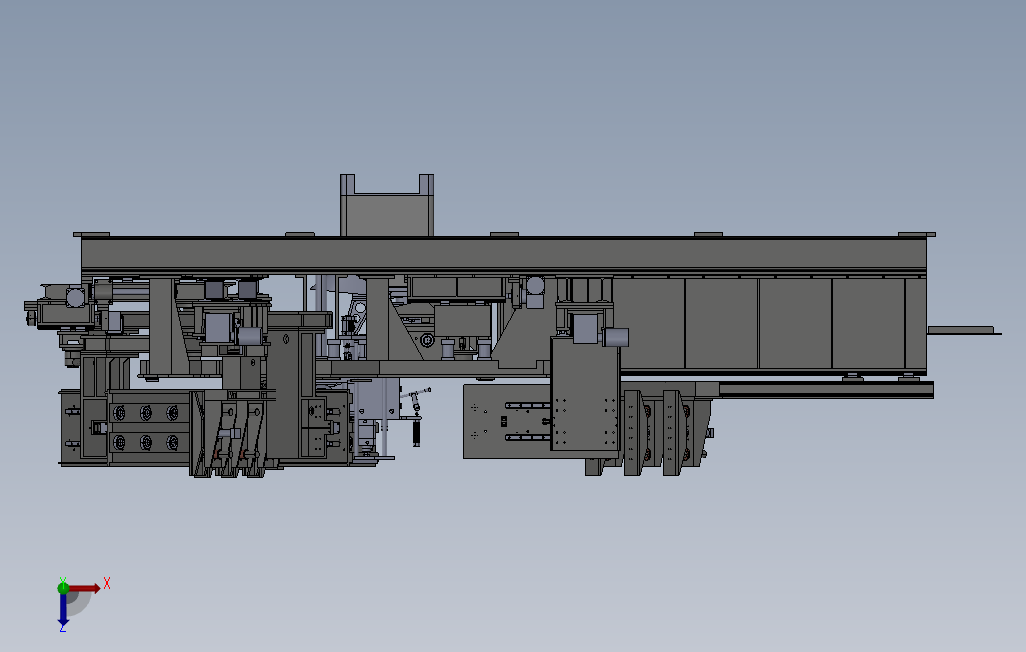Select the long horizontal main beam of the machine
Image resolution: width=1026 pixels, height=652 pixels.
click(504, 255)
